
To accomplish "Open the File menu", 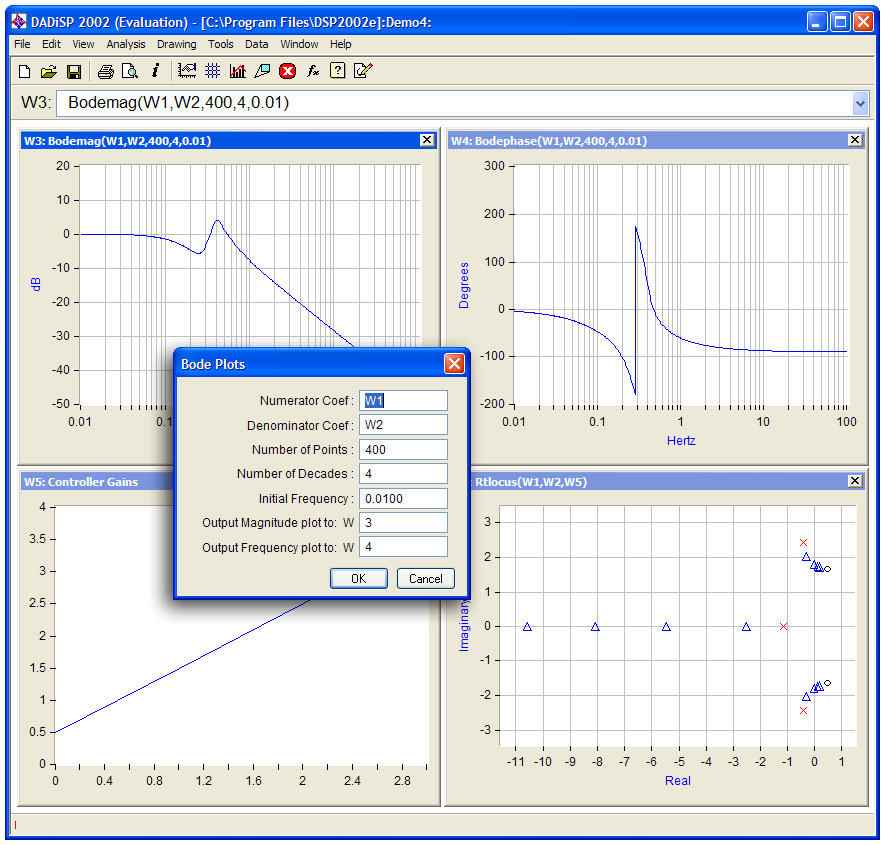I will (22, 44).
